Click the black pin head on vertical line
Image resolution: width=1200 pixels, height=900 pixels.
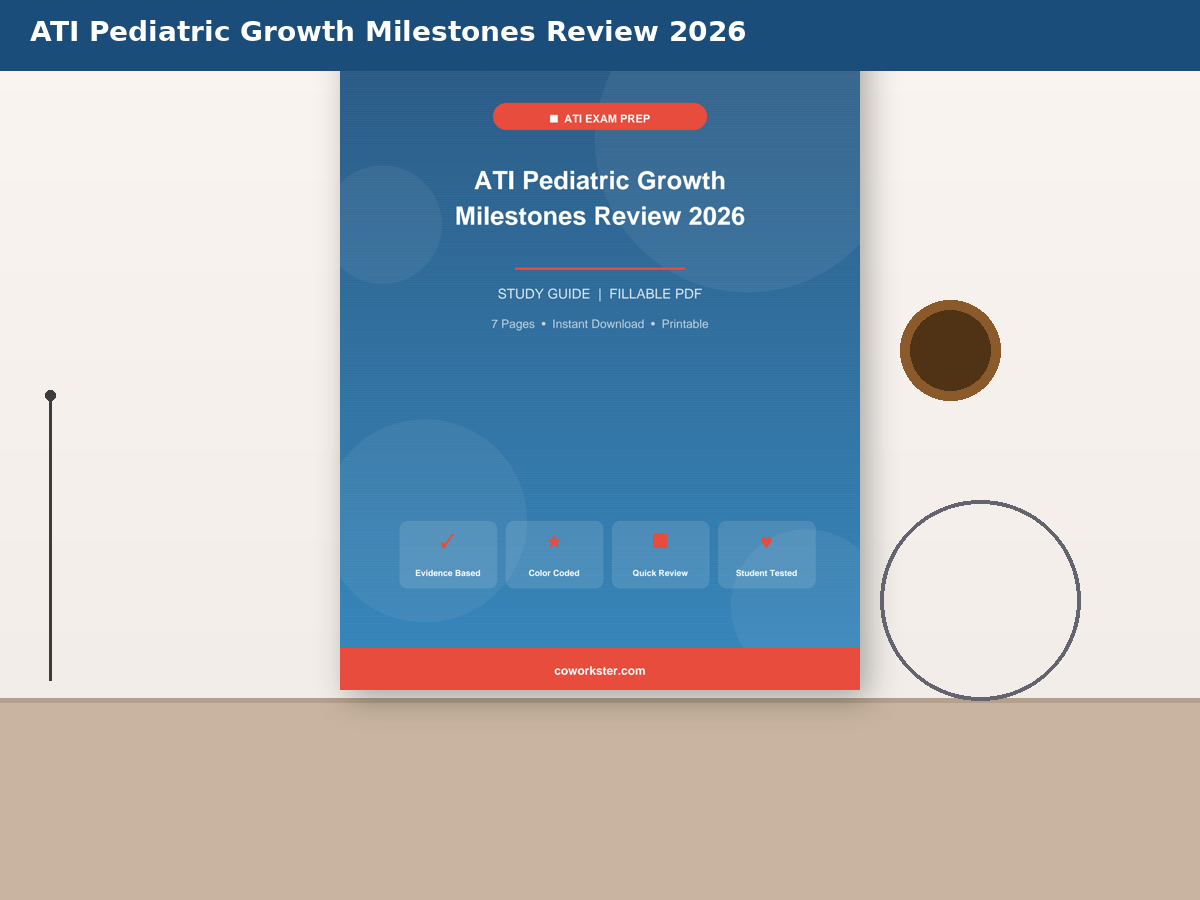tap(50, 395)
